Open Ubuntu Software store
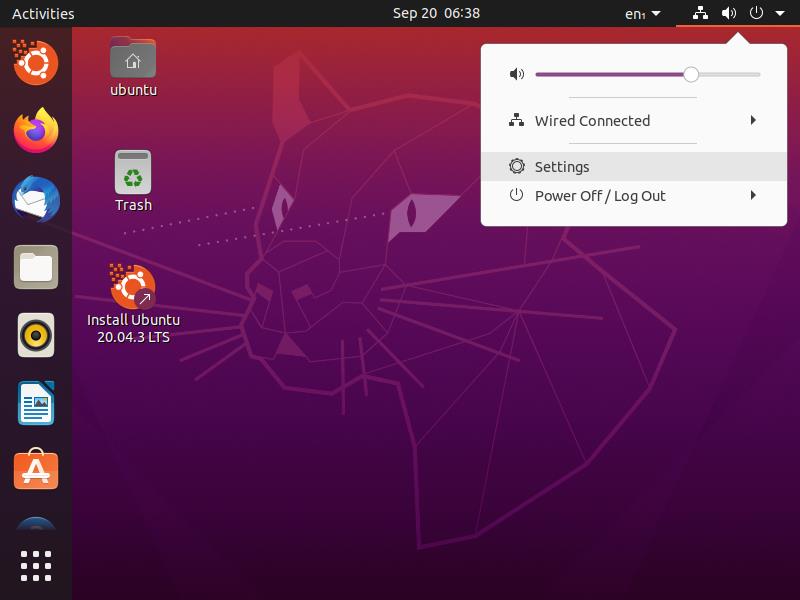The width and height of the screenshot is (800, 600). (36, 470)
